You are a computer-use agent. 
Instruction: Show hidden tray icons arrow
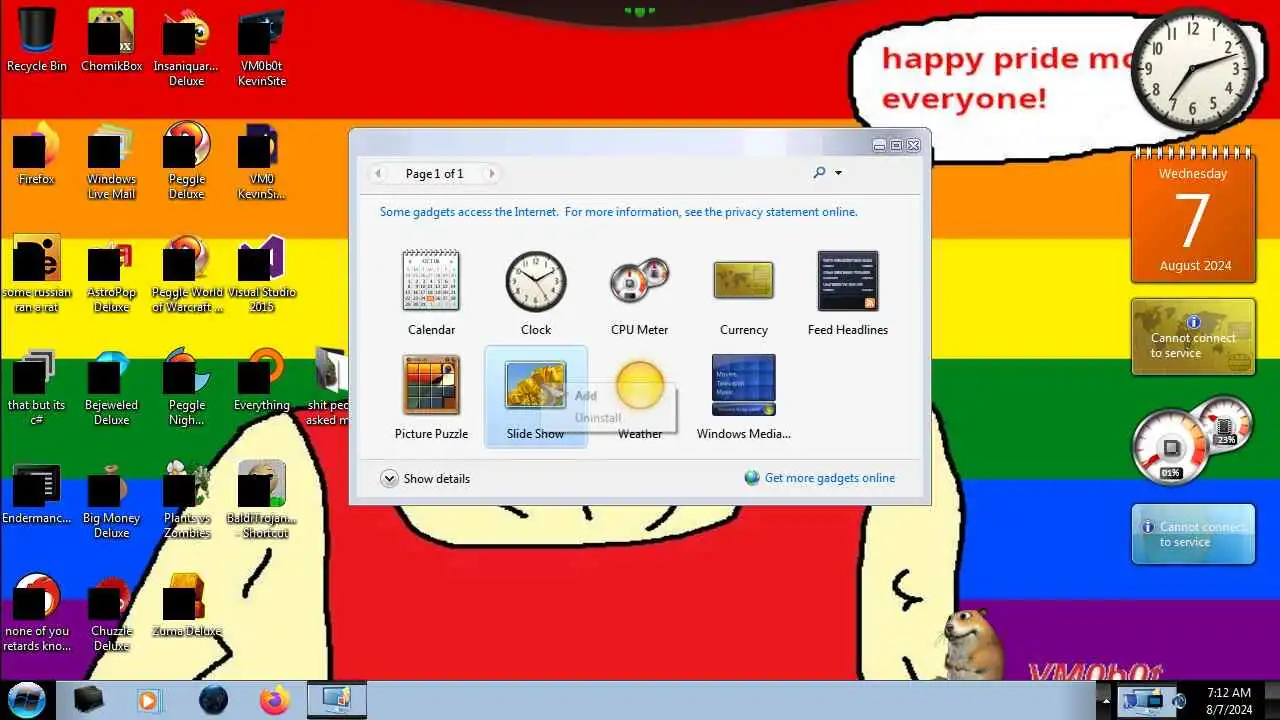(x=1105, y=700)
